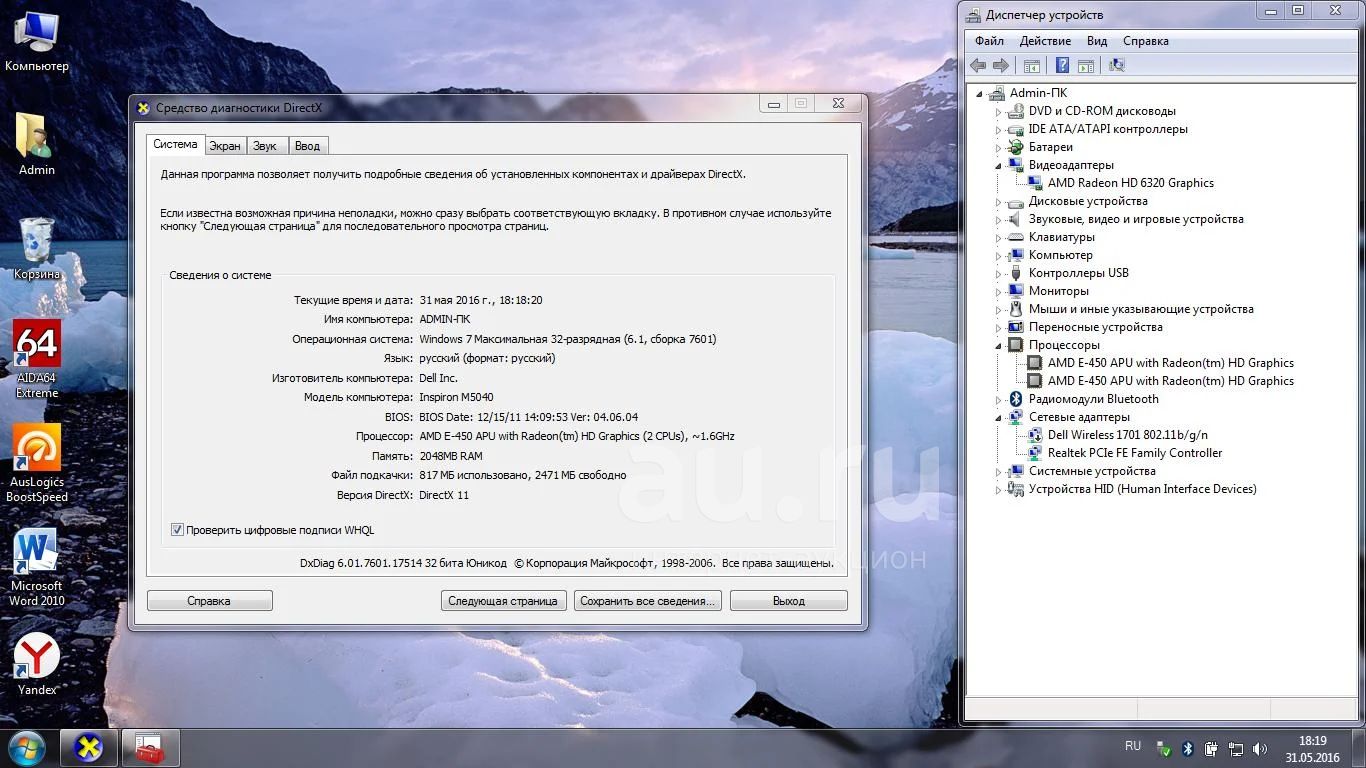The height and width of the screenshot is (768, 1366).
Task: Select the Корзина recycle bin icon
Action: [x=37, y=248]
